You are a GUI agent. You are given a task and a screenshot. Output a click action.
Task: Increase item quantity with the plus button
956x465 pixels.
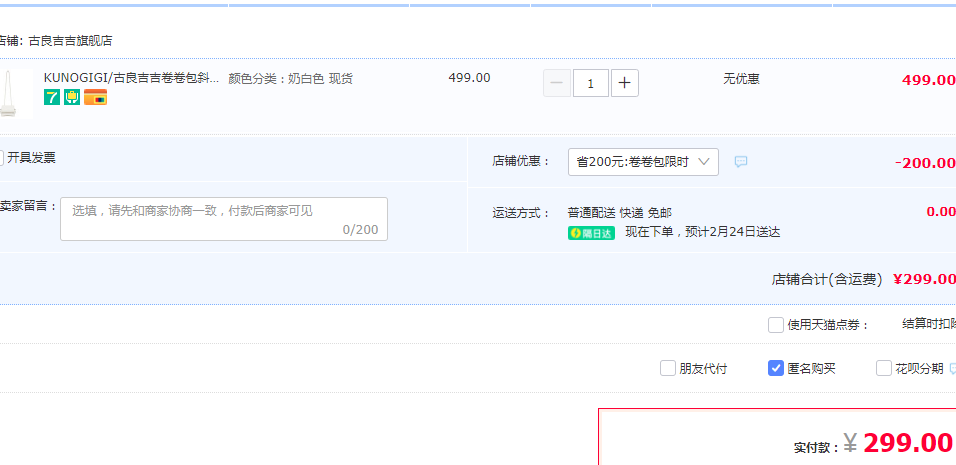click(624, 83)
